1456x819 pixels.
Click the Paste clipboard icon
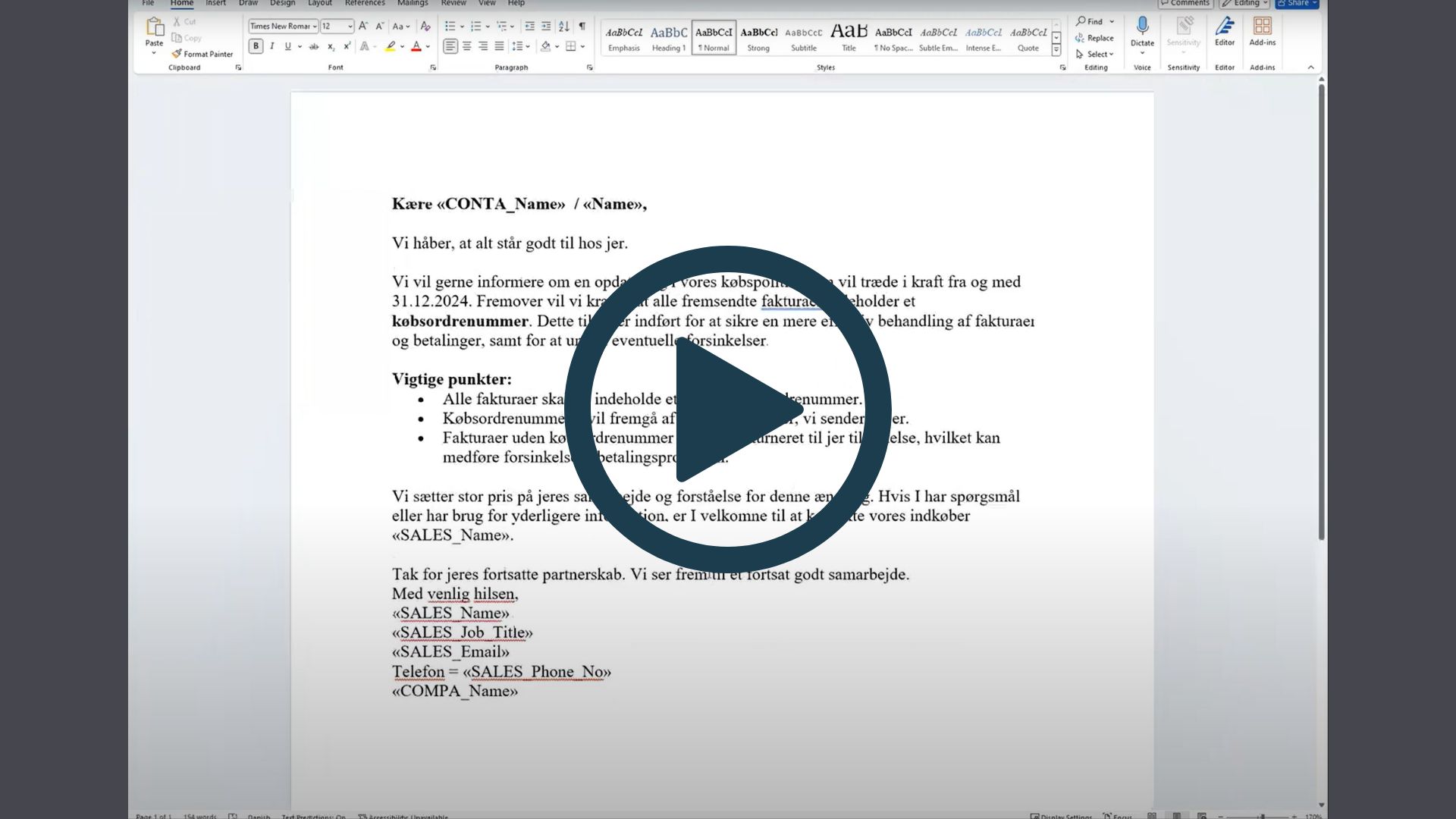(x=155, y=28)
